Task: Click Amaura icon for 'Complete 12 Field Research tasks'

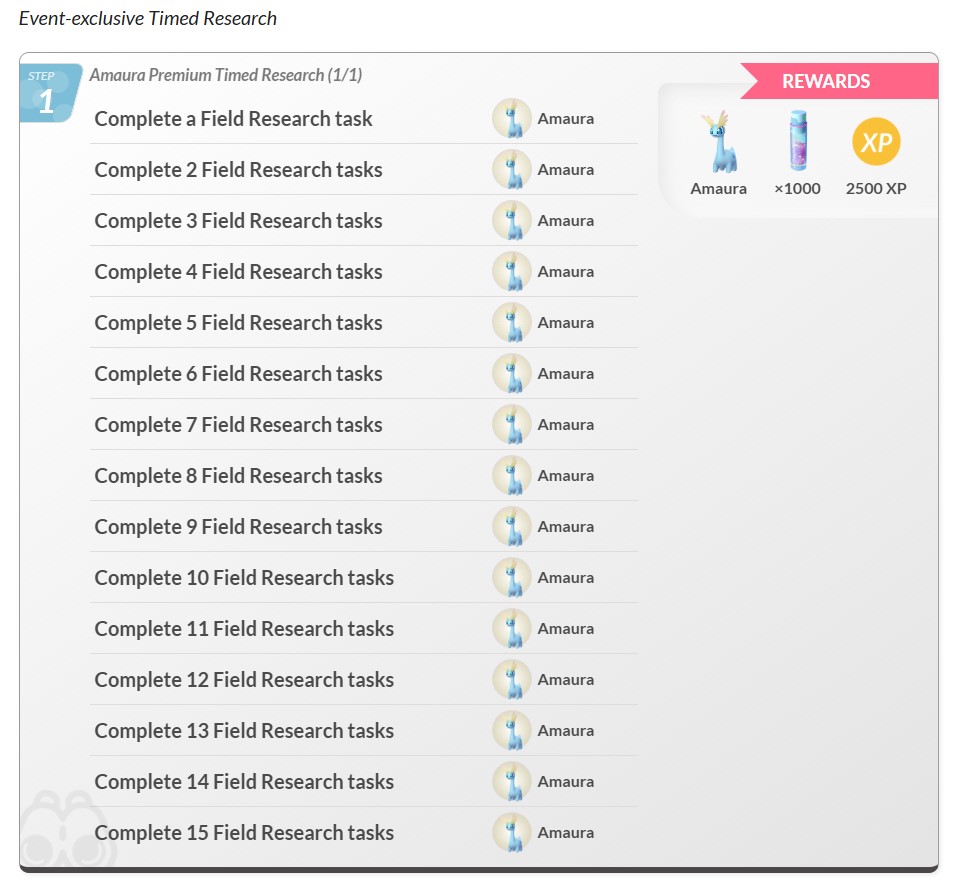Action: point(512,680)
